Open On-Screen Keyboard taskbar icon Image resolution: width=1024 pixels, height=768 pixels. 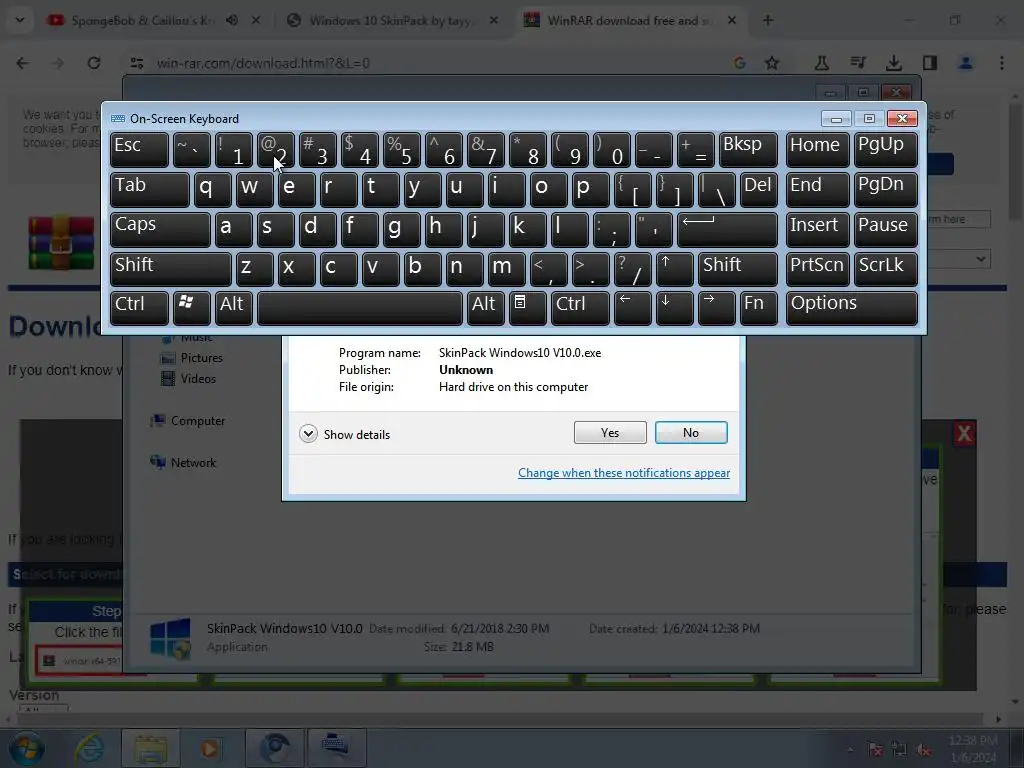click(x=335, y=748)
